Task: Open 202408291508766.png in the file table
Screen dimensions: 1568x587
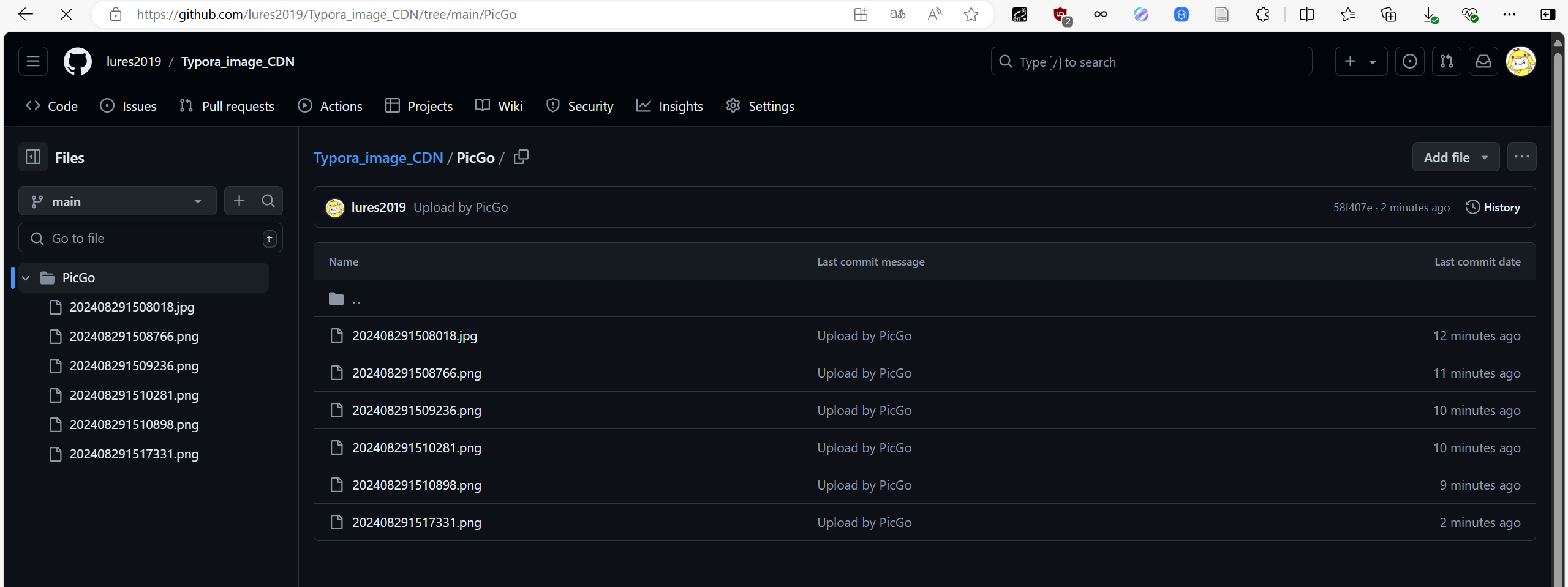Action: pyautogui.click(x=417, y=373)
